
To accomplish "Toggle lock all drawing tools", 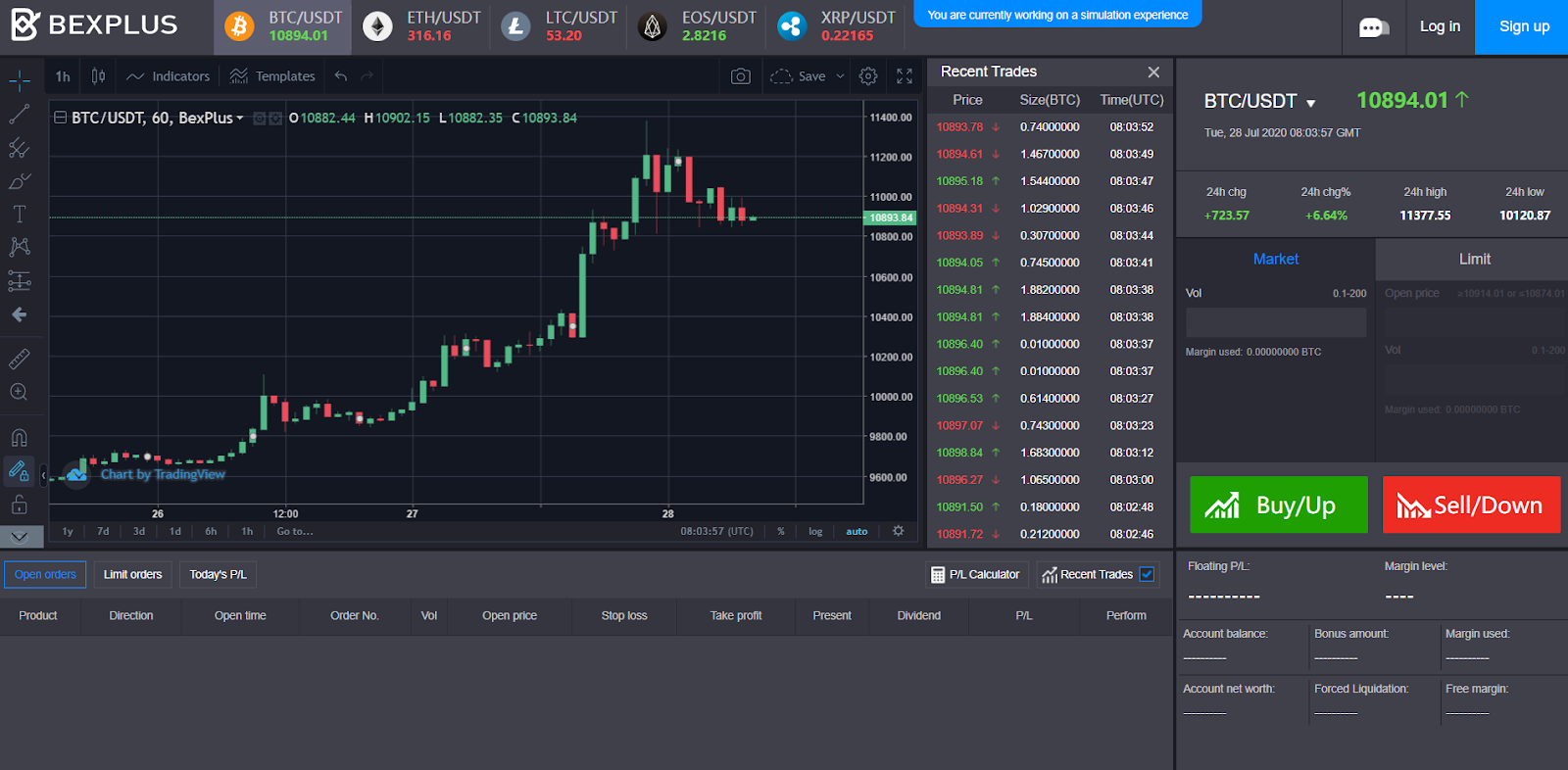I will coord(20,505).
